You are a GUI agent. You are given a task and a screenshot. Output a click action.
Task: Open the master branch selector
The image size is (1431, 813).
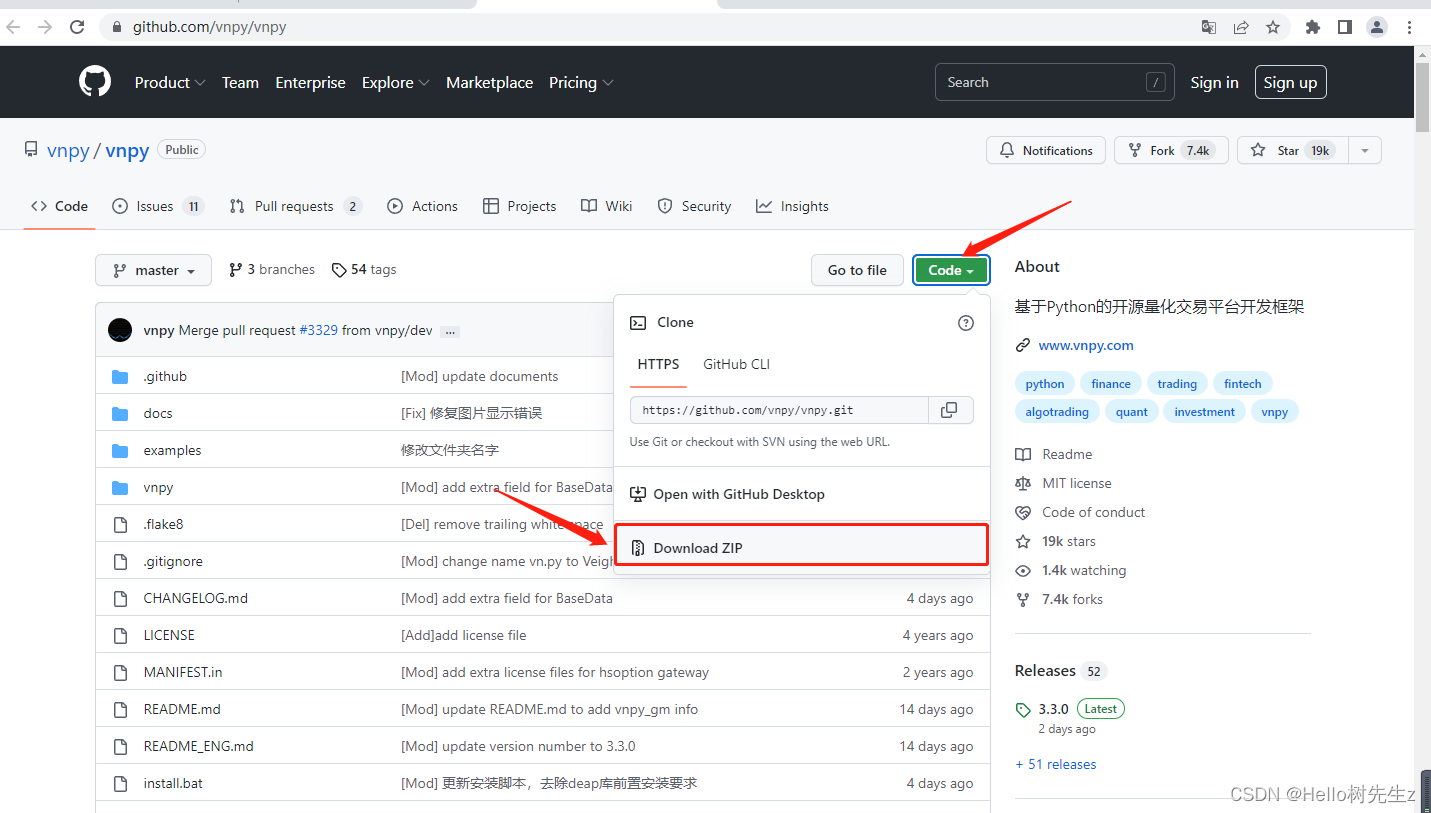point(153,270)
